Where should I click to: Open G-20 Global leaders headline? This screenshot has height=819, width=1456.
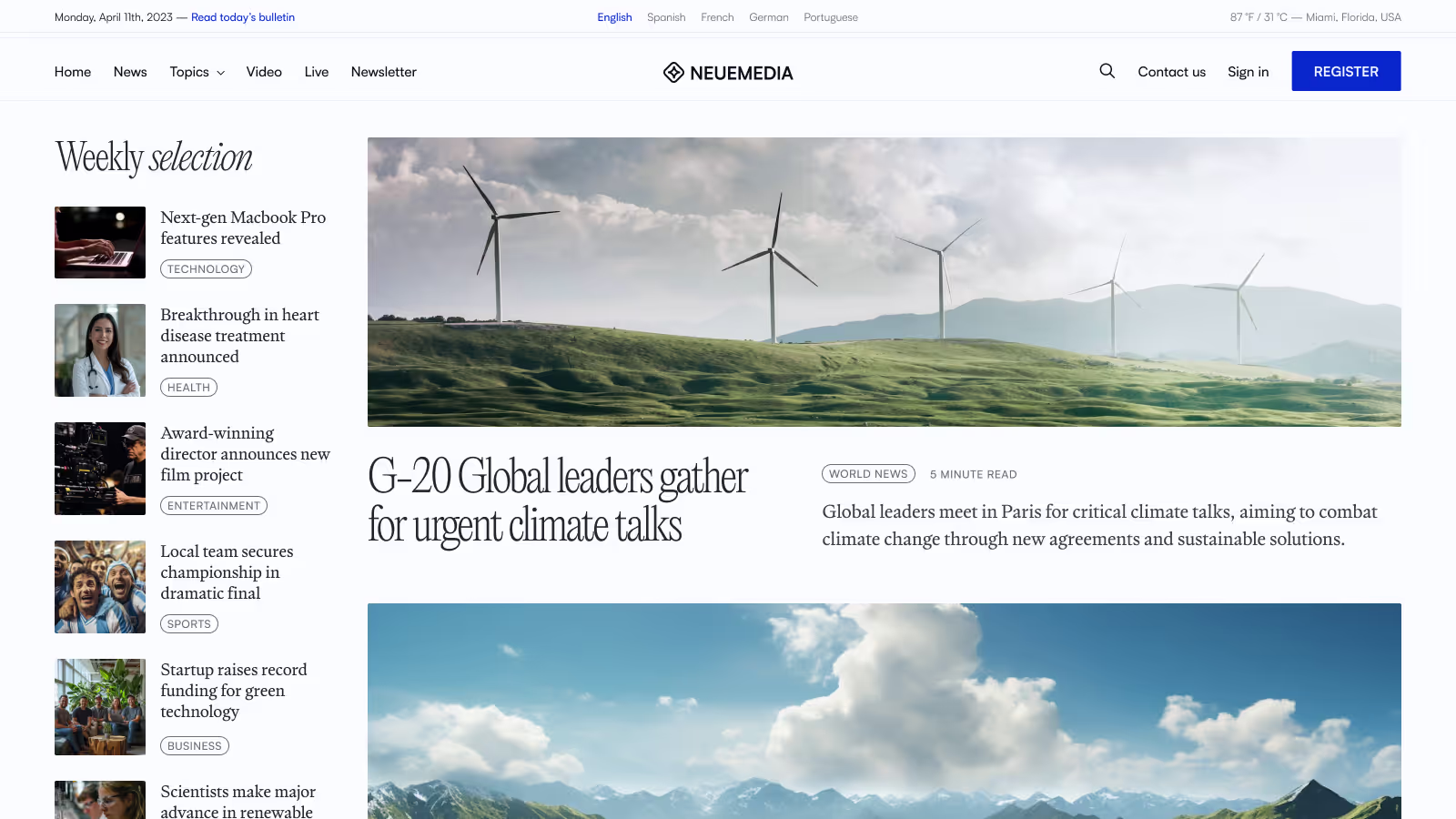557,500
